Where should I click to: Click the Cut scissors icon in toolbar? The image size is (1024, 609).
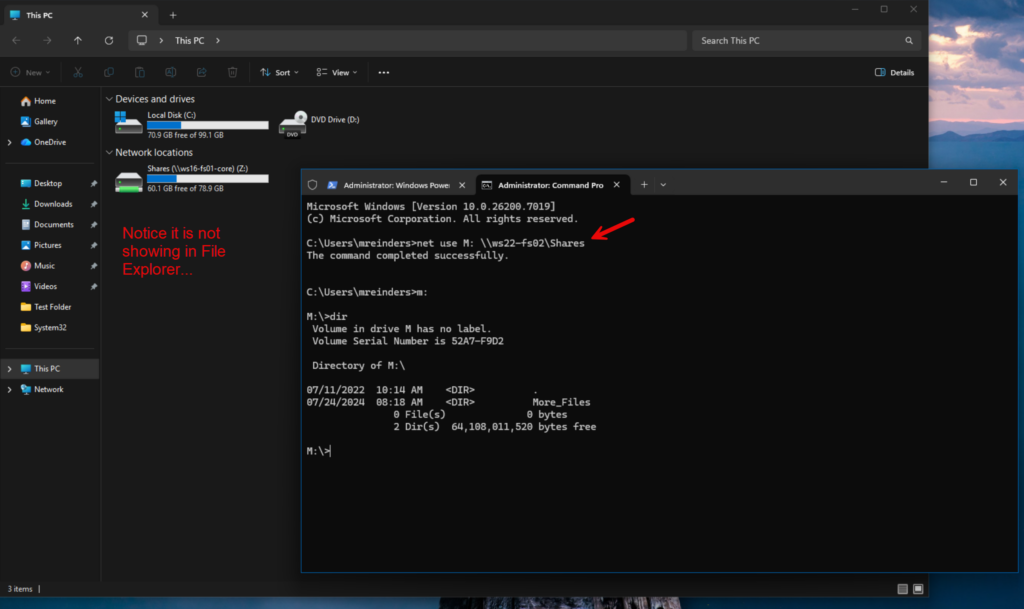point(77,72)
